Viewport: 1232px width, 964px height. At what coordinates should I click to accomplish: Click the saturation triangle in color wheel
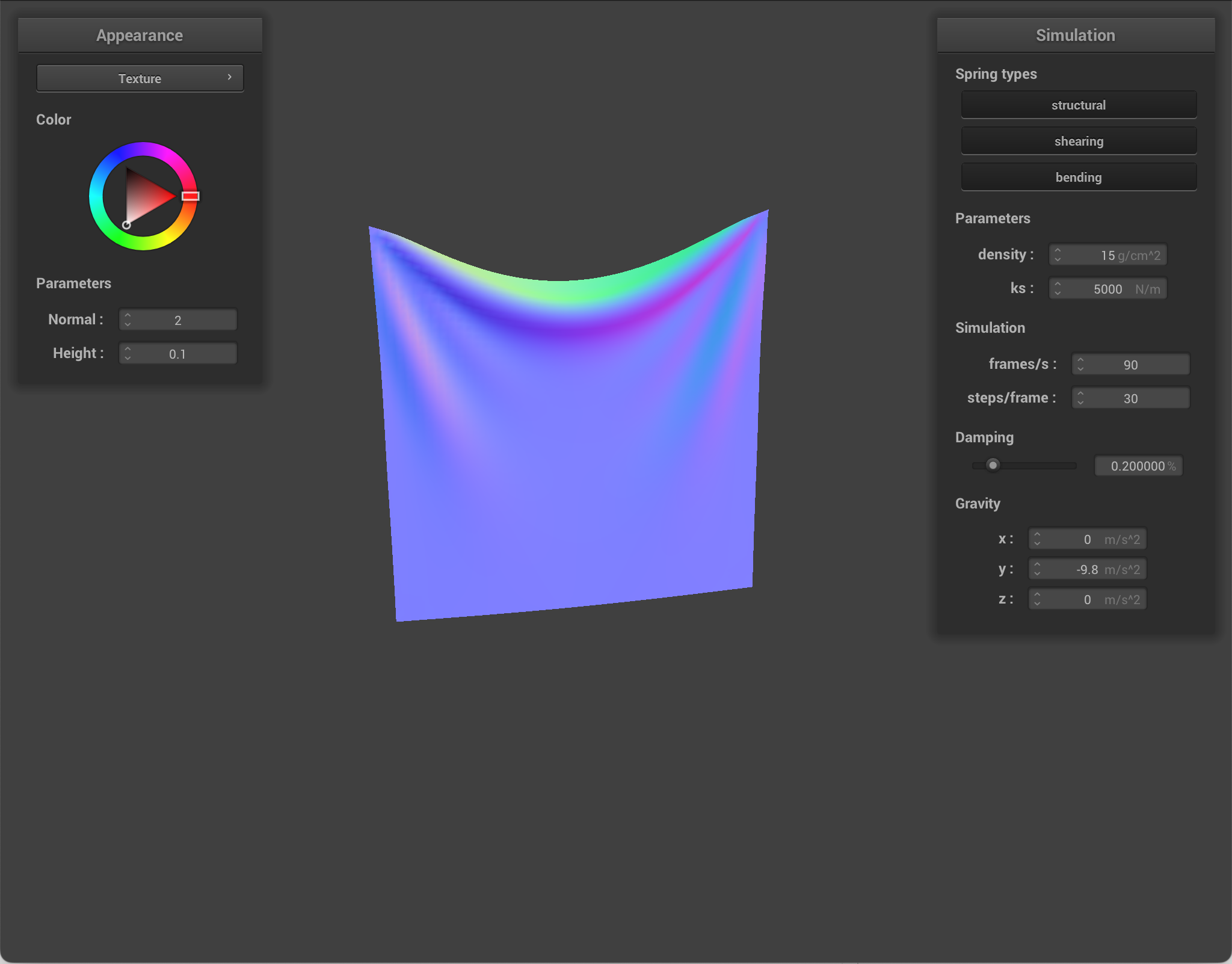(x=144, y=196)
